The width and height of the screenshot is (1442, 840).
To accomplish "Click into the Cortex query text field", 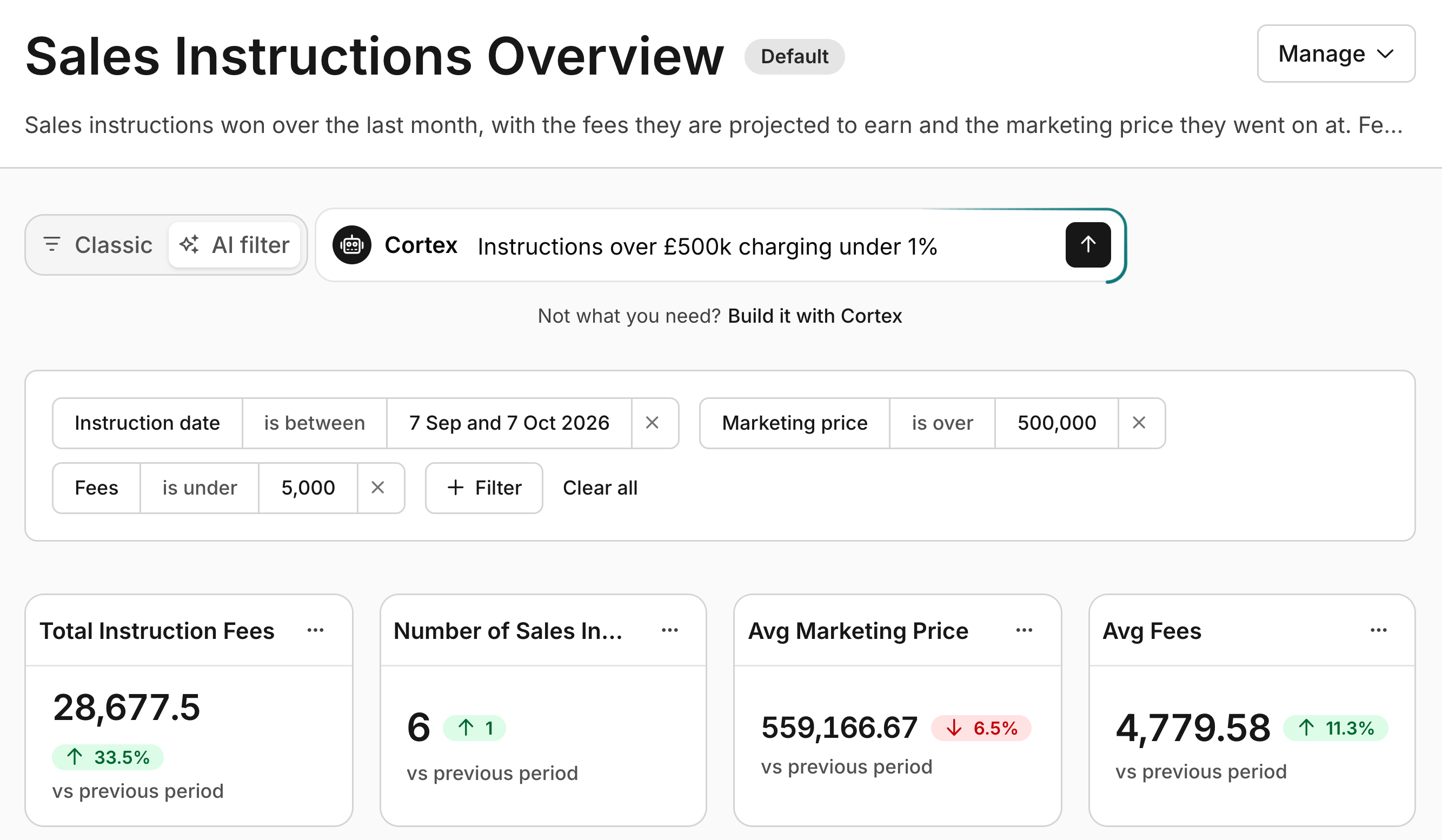I will point(764,246).
